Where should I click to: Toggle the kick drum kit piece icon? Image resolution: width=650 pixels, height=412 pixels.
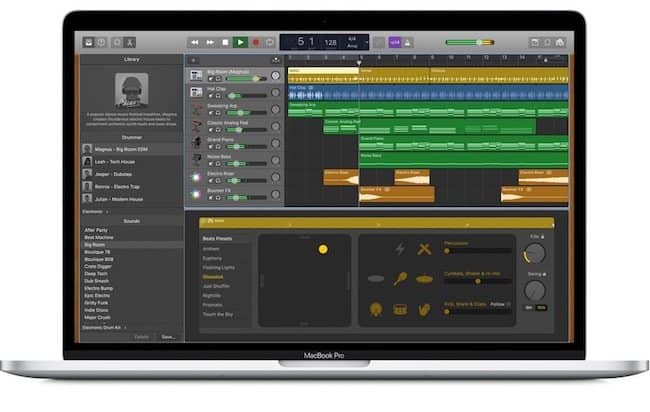pos(376,309)
